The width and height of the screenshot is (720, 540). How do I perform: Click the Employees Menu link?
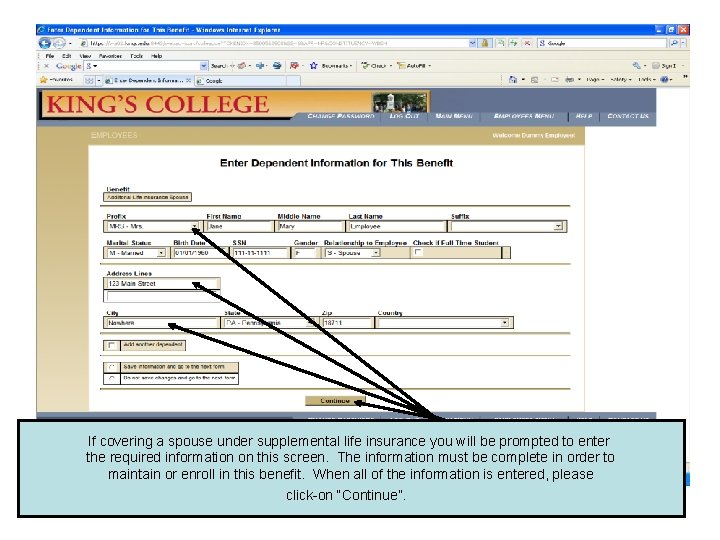click(524, 116)
